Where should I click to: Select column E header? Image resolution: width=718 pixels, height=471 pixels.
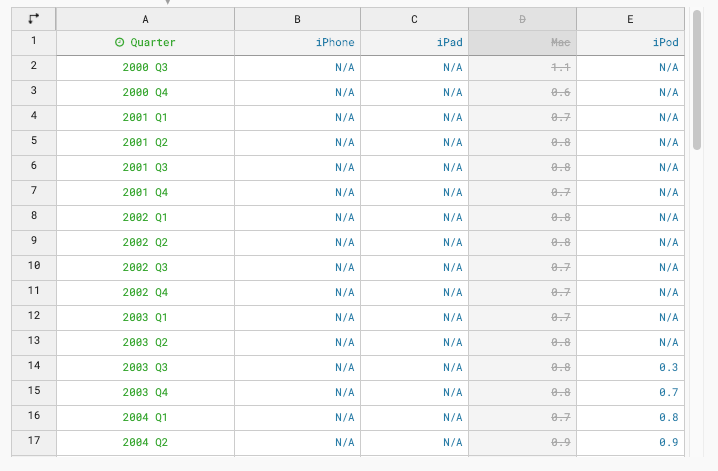630,18
